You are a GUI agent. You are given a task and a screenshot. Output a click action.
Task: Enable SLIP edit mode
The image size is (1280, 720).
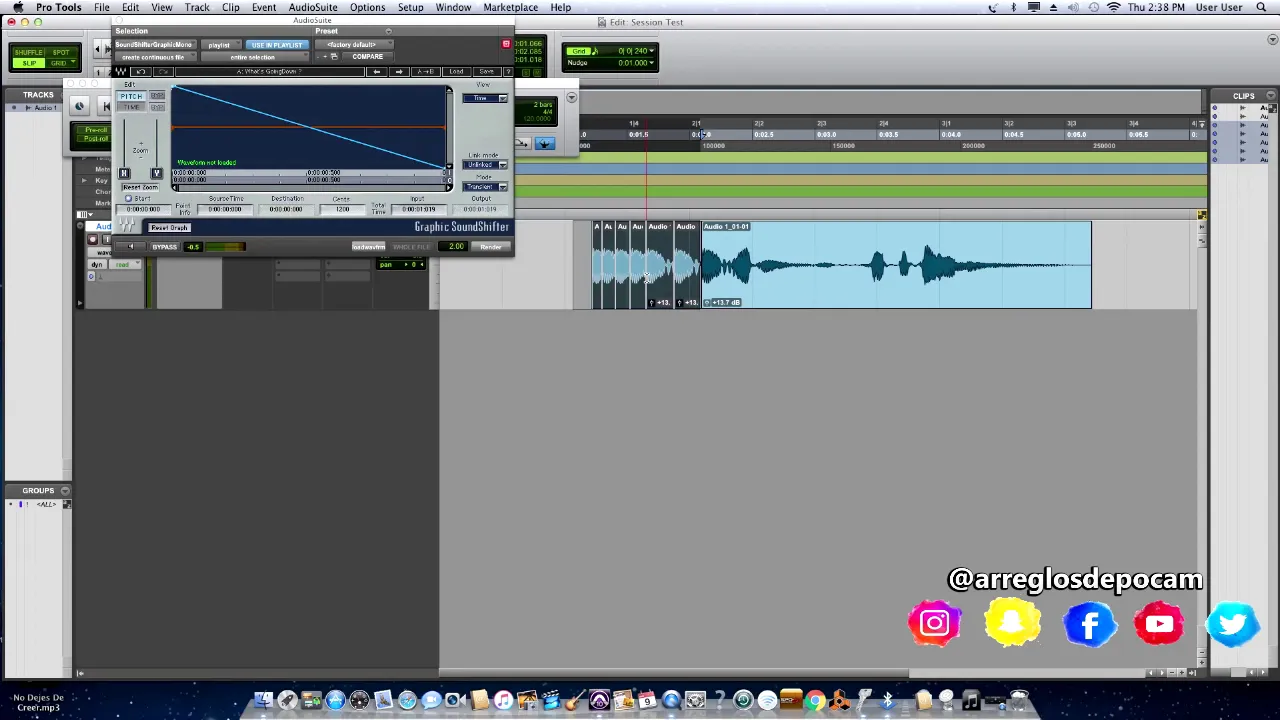tap(29, 63)
